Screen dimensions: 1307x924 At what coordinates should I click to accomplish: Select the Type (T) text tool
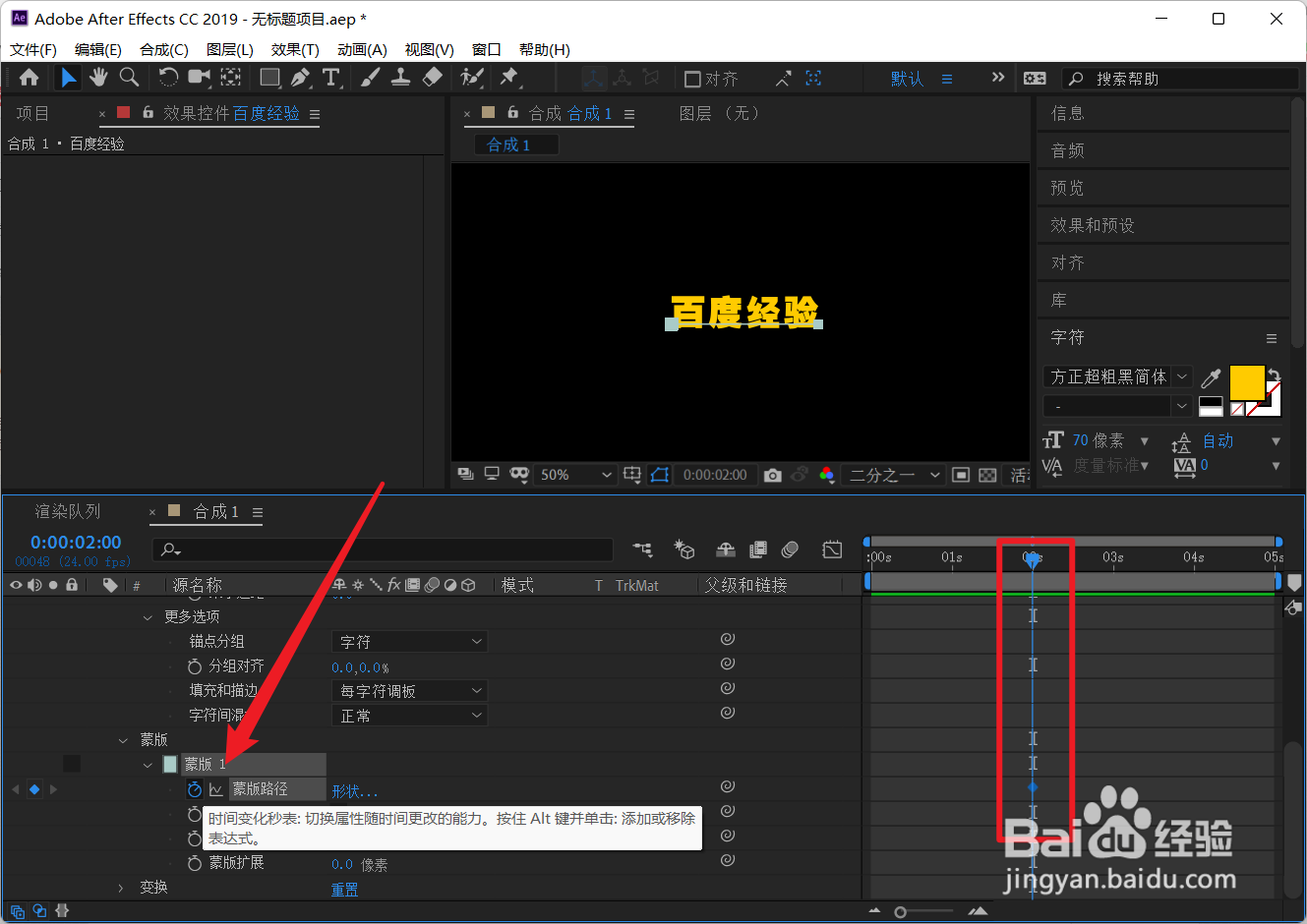331,78
